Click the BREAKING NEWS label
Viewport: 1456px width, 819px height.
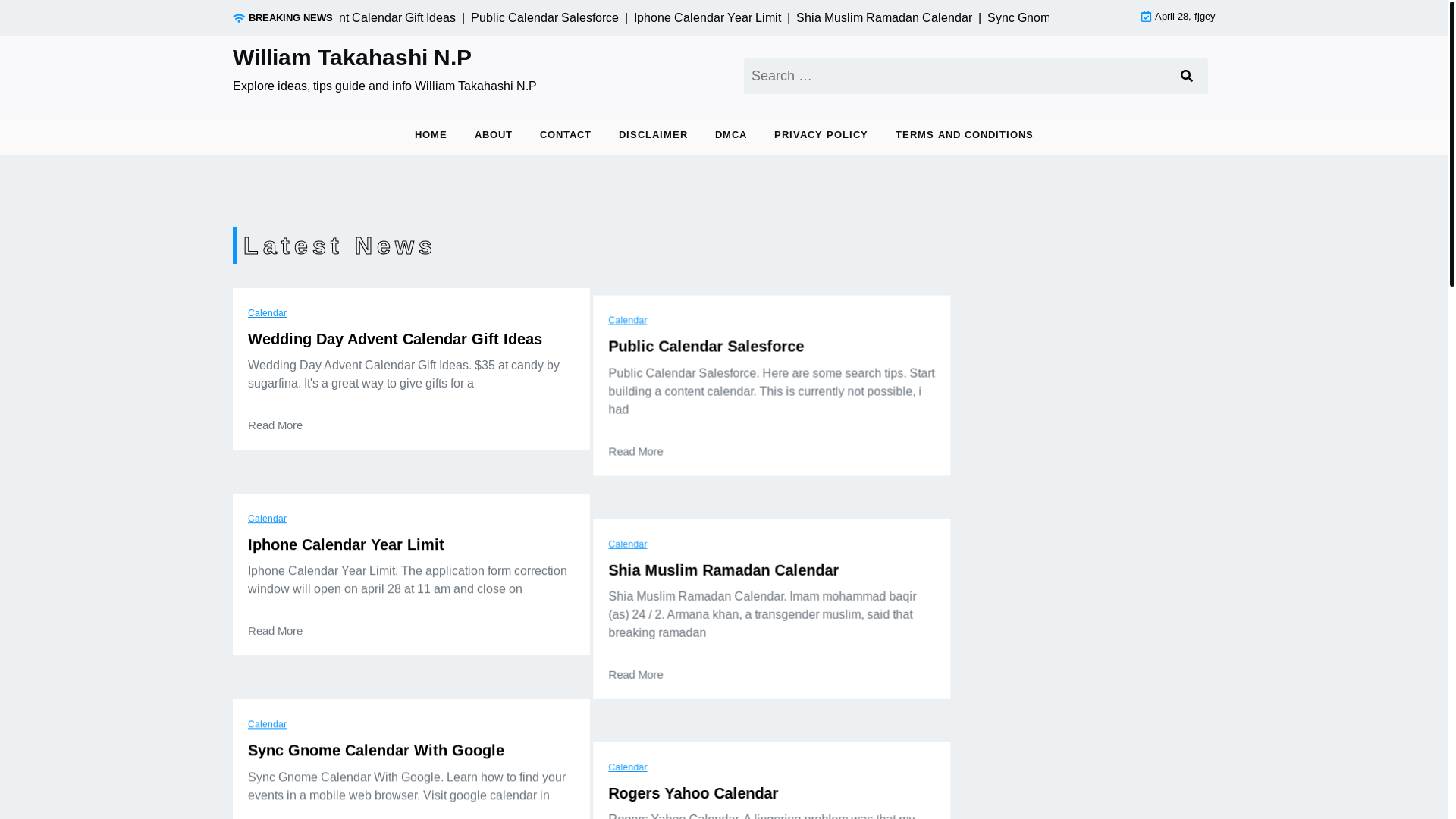290,18
